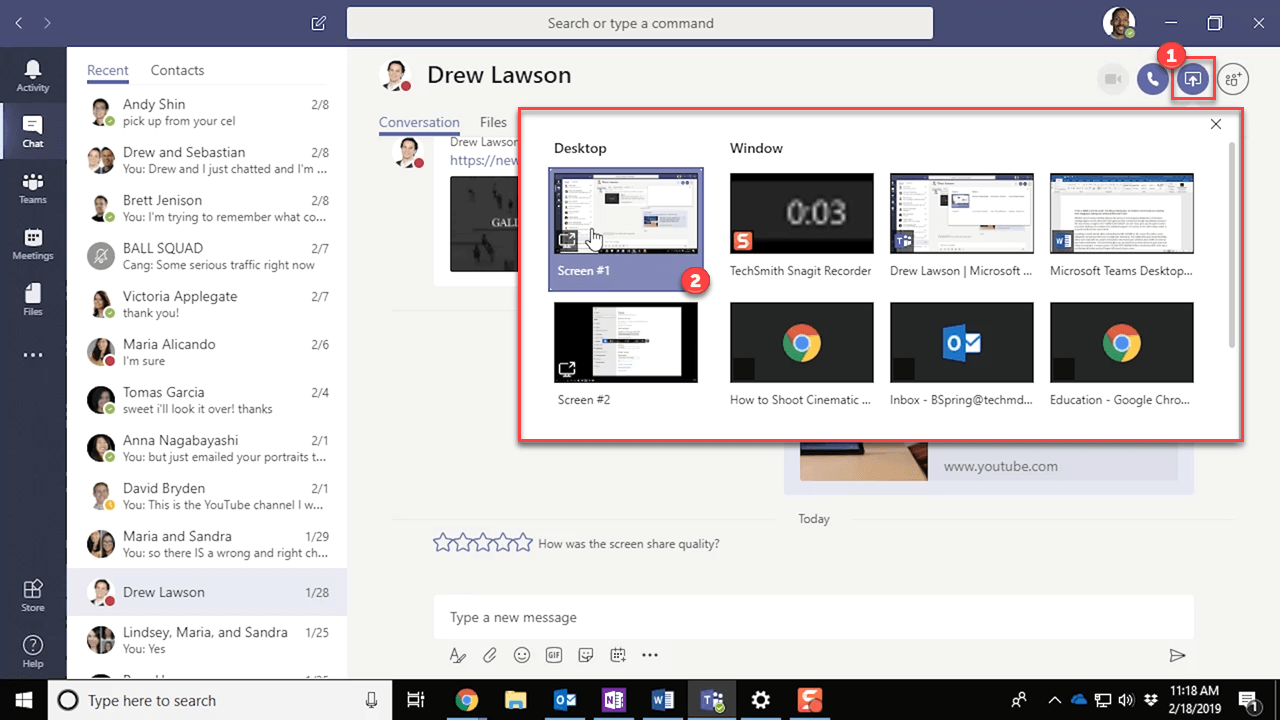Open the Files section in sidebar
Viewport: 1280px width, 720px height.
pyautogui.click(x=33, y=300)
